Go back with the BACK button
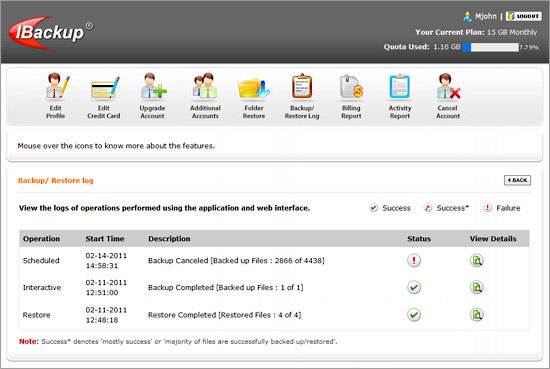The image size is (550, 369). pyautogui.click(x=517, y=180)
